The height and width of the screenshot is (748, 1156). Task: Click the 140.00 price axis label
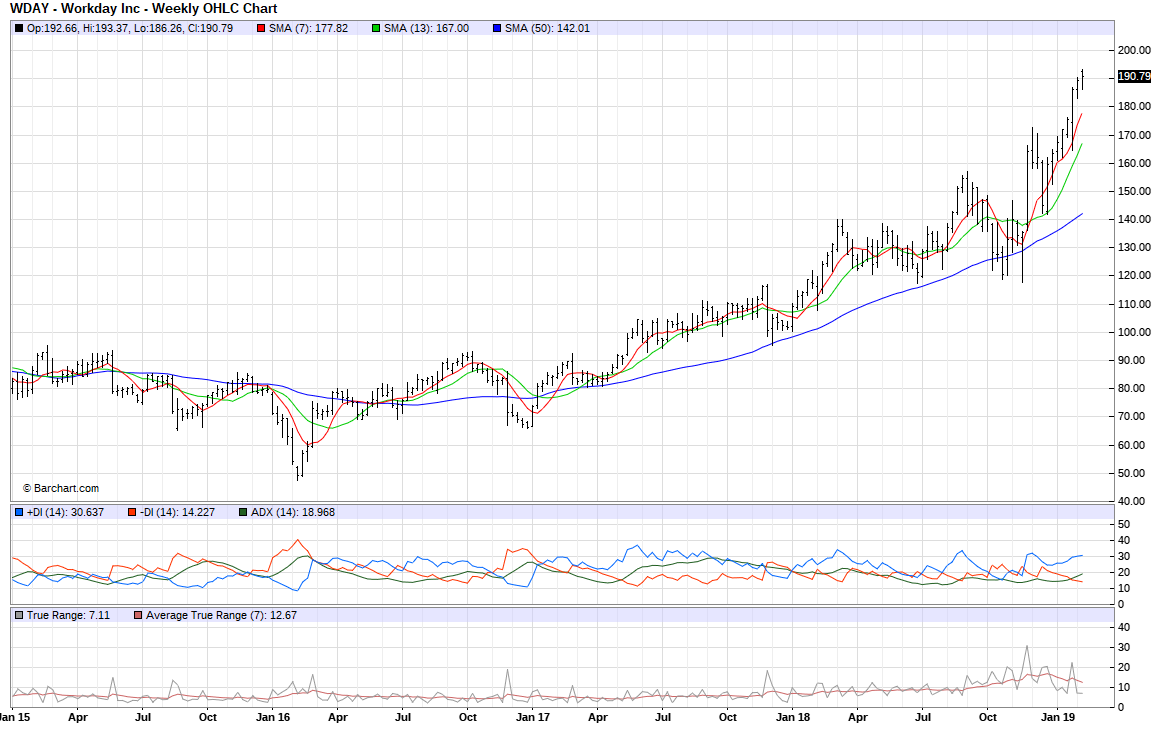1134,220
